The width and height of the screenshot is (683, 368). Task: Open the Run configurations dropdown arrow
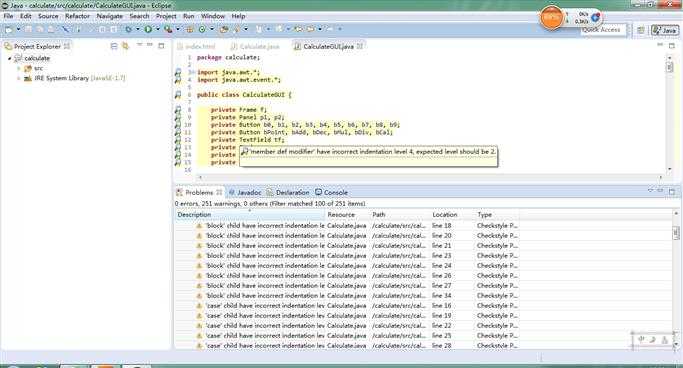[x=158, y=29]
